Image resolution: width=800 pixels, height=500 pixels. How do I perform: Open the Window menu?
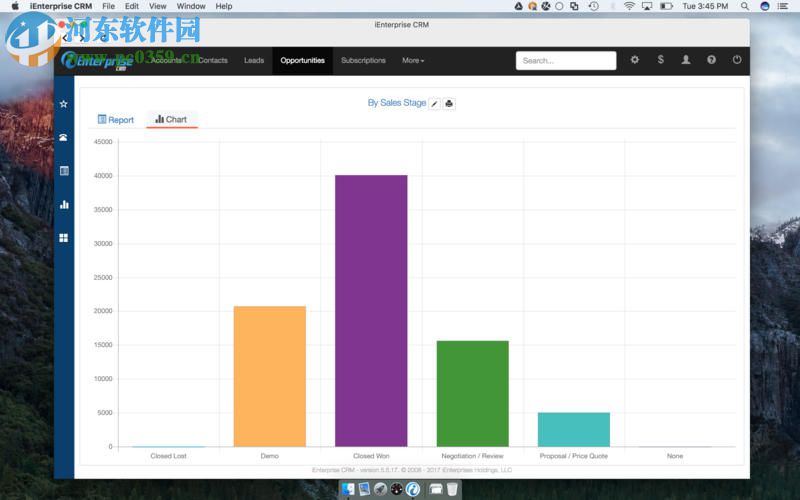tap(191, 6)
